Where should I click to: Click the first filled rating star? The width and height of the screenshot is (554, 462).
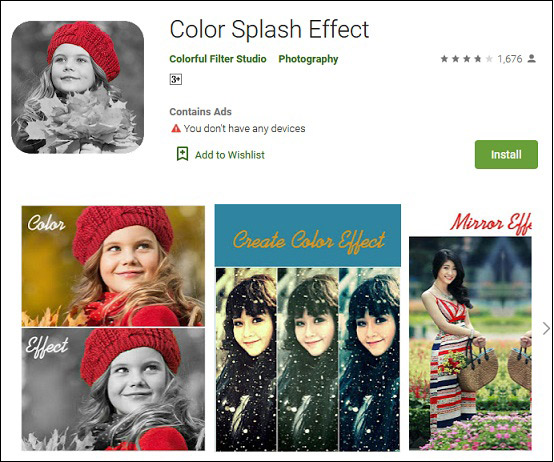[444, 59]
